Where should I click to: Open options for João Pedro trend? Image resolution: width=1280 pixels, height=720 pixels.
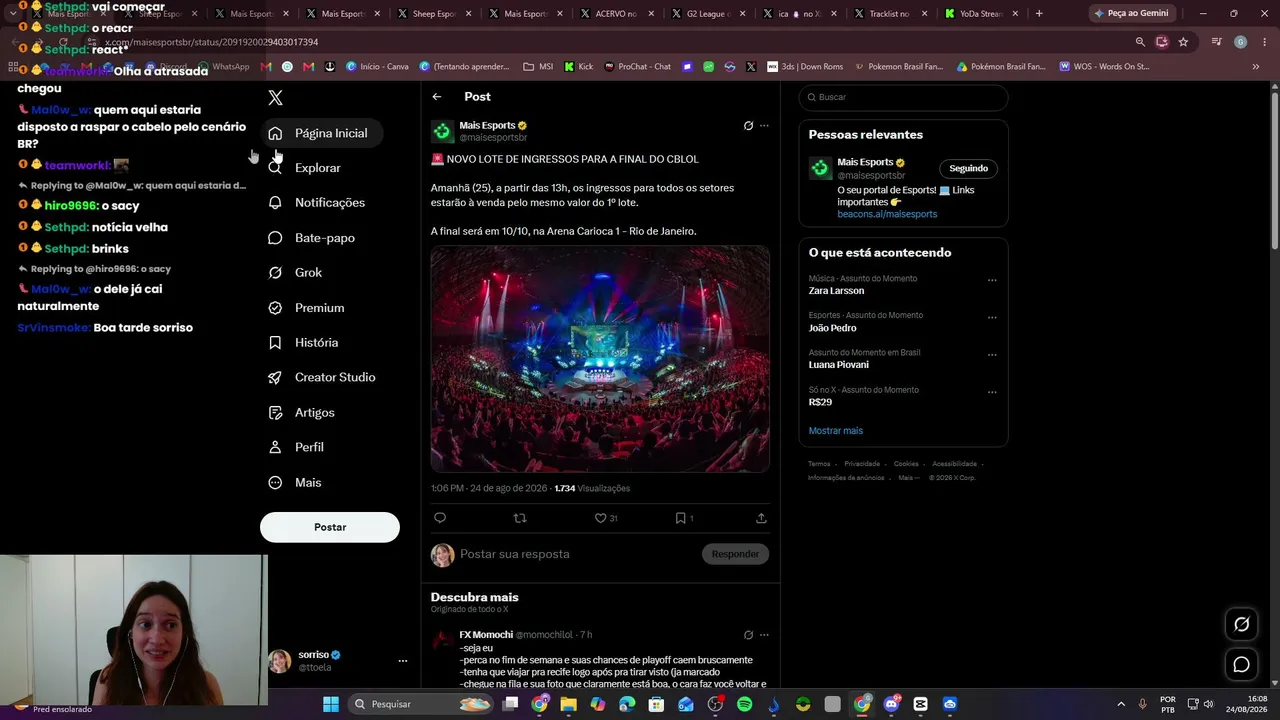pos(992,317)
